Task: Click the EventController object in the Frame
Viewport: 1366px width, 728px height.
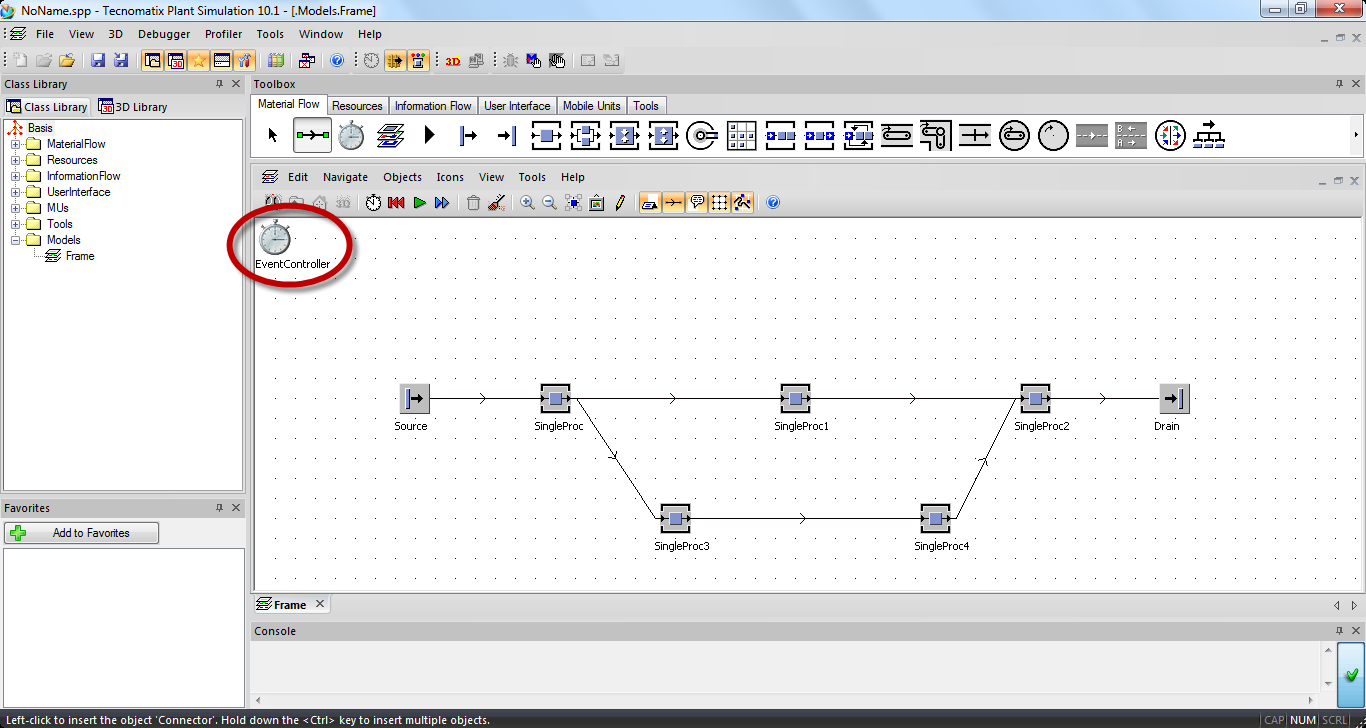Action: tap(275, 239)
